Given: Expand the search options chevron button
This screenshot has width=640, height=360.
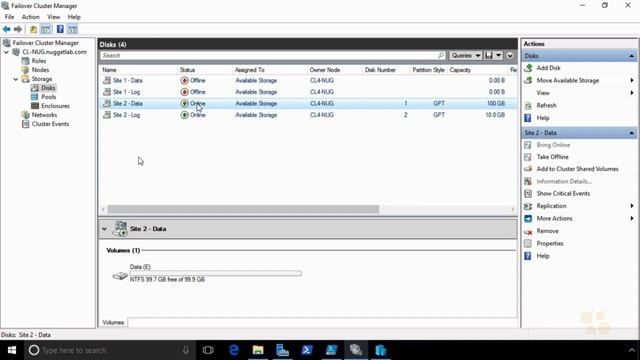Looking at the screenshot, I should tap(510, 56).
